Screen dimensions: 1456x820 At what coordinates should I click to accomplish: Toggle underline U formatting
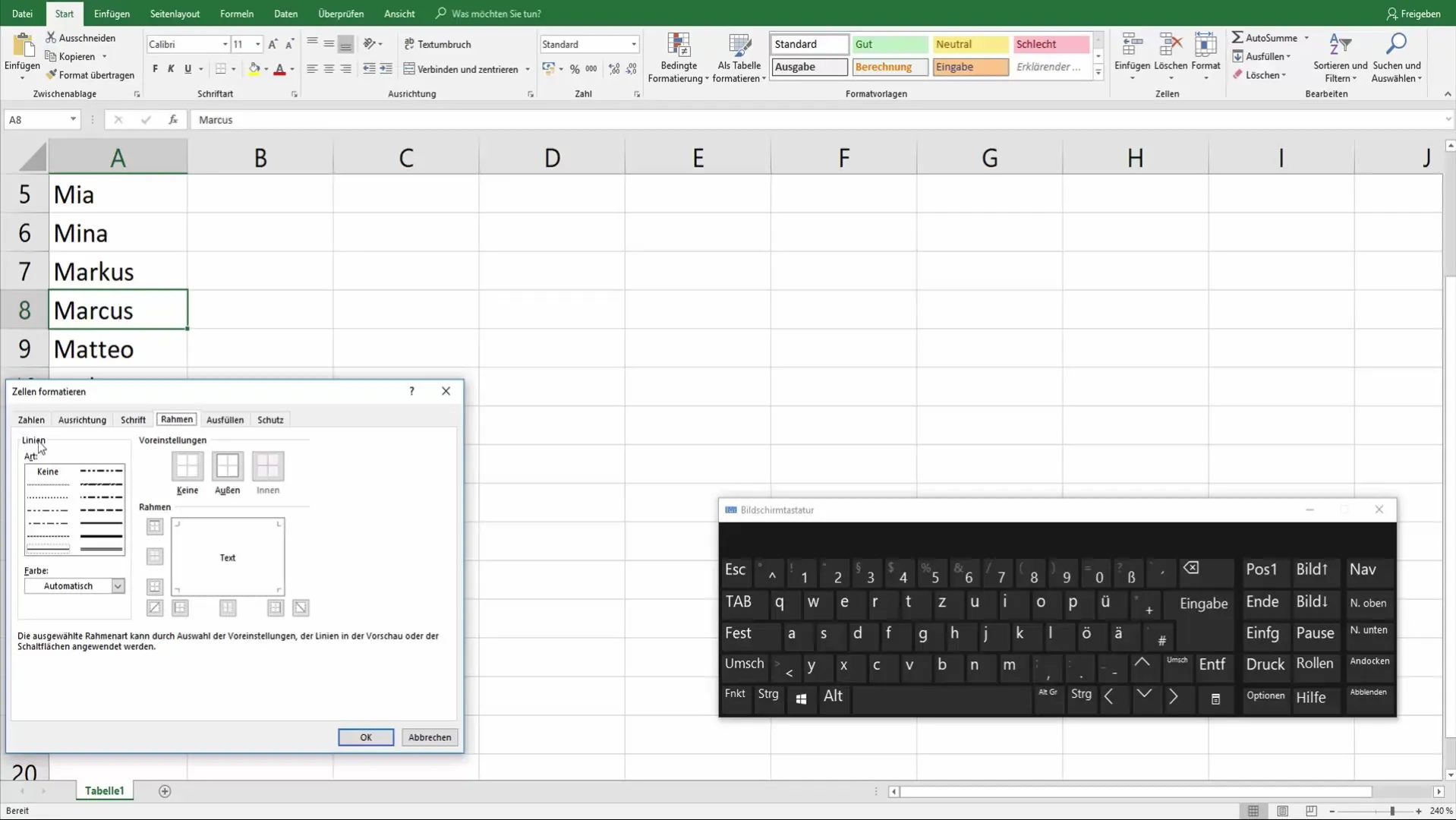click(x=188, y=69)
